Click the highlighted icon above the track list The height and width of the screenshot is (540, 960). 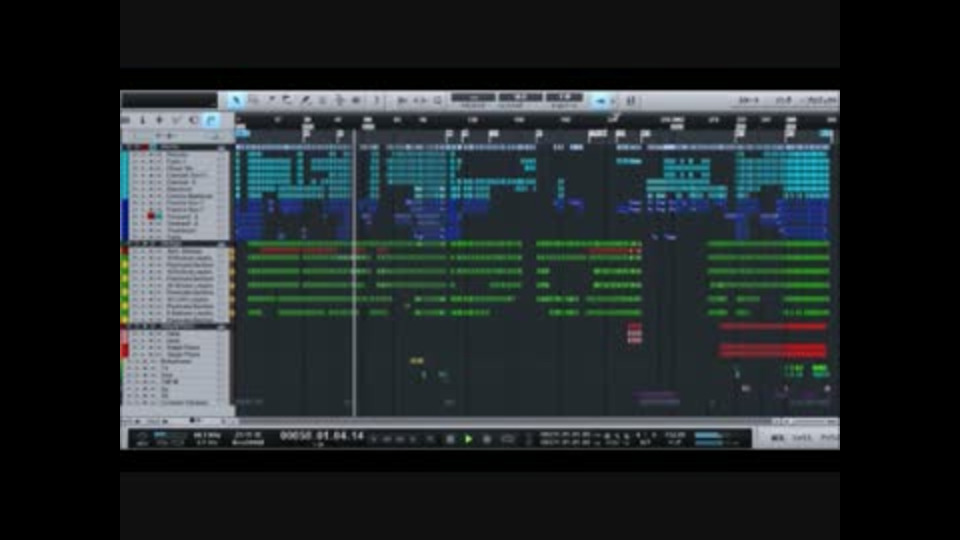[x=211, y=120]
